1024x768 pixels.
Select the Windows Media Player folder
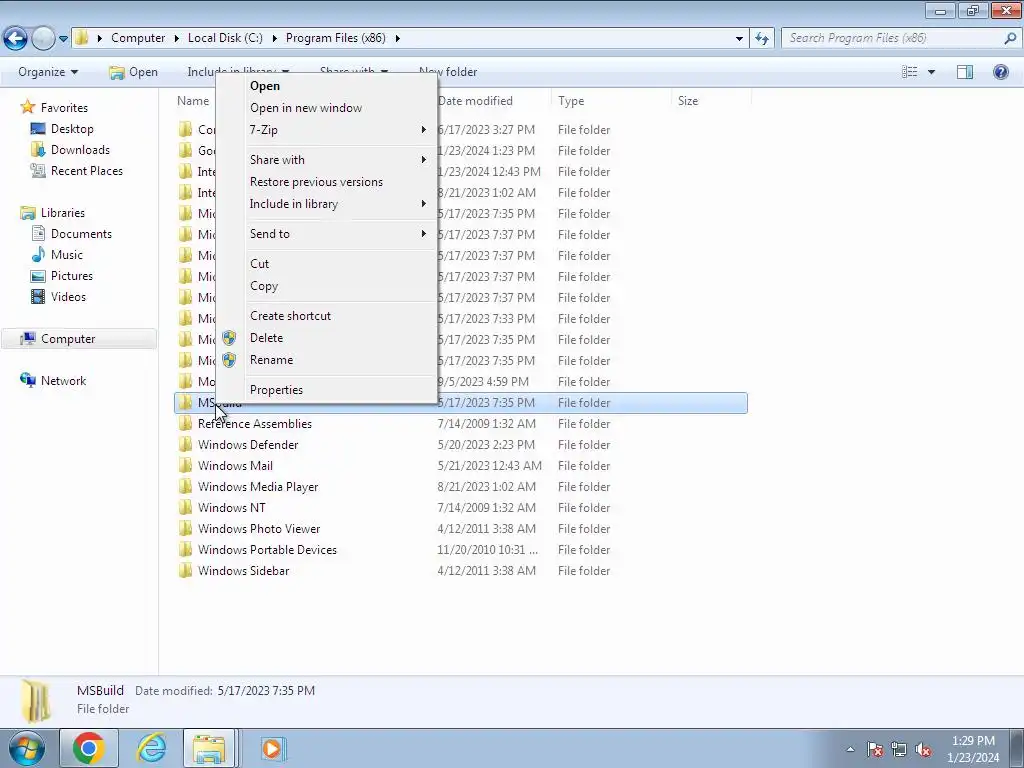click(258, 487)
